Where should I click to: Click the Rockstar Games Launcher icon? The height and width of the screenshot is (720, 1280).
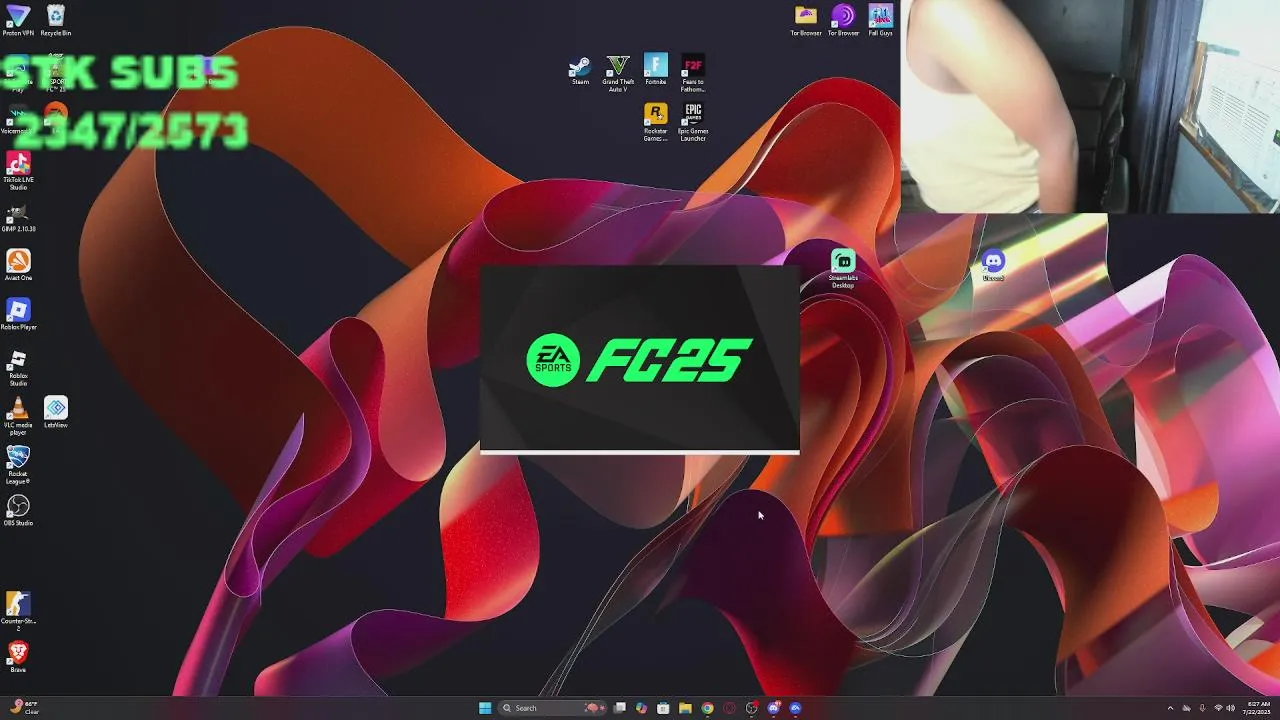[x=656, y=122]
